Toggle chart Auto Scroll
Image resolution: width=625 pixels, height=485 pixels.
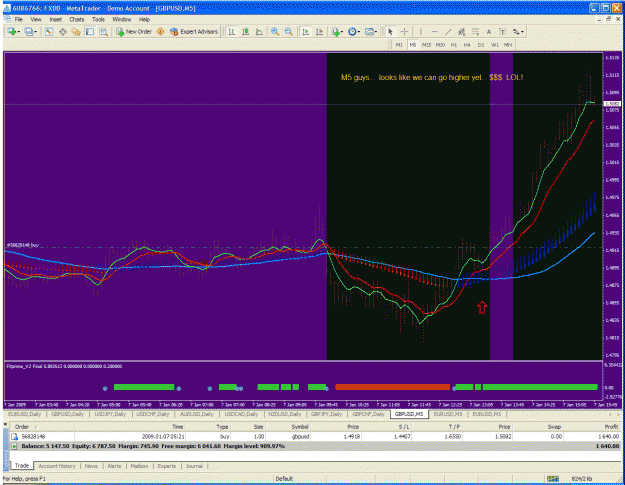(x=306, y=31)
